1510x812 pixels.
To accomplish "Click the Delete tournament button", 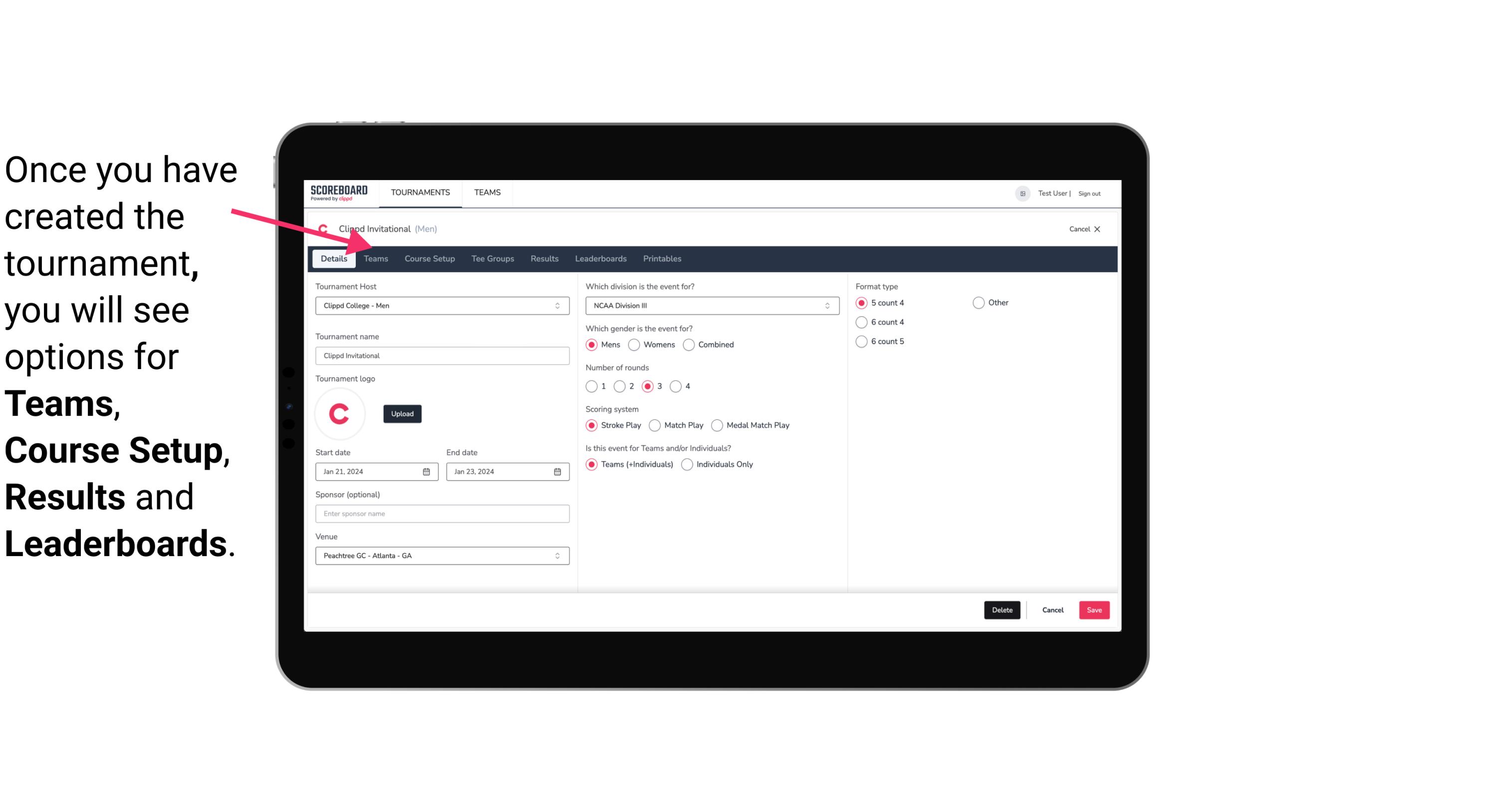I will tap(1001, 610).
